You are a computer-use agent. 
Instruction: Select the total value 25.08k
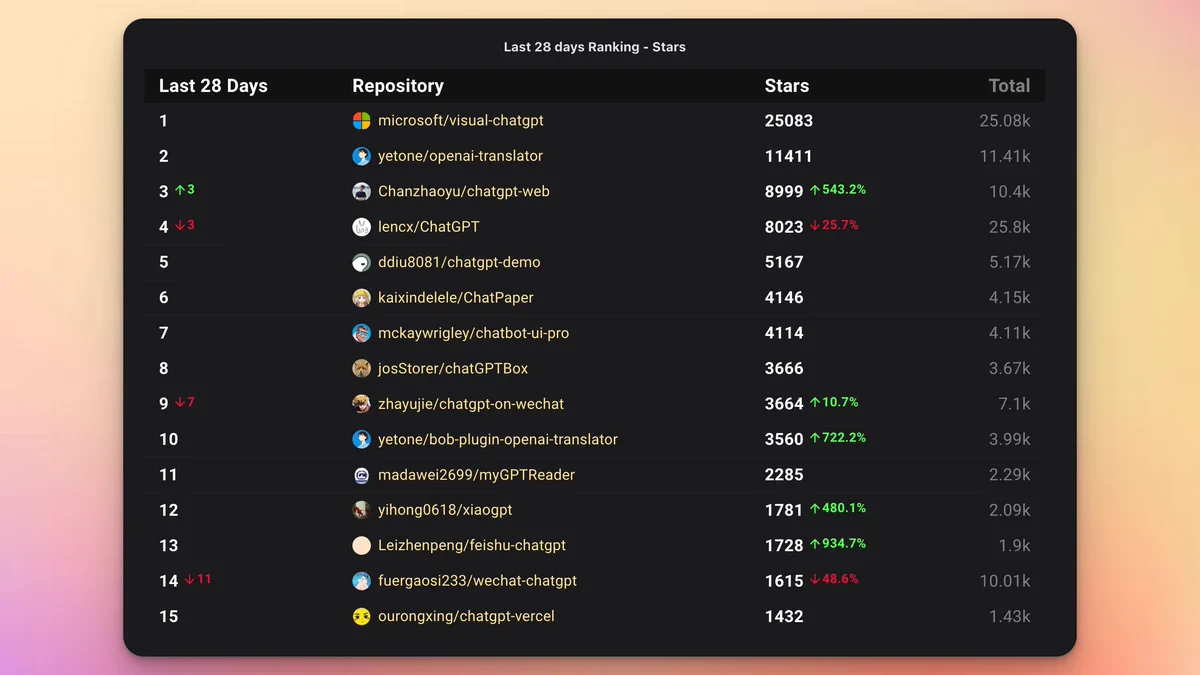1005,121
